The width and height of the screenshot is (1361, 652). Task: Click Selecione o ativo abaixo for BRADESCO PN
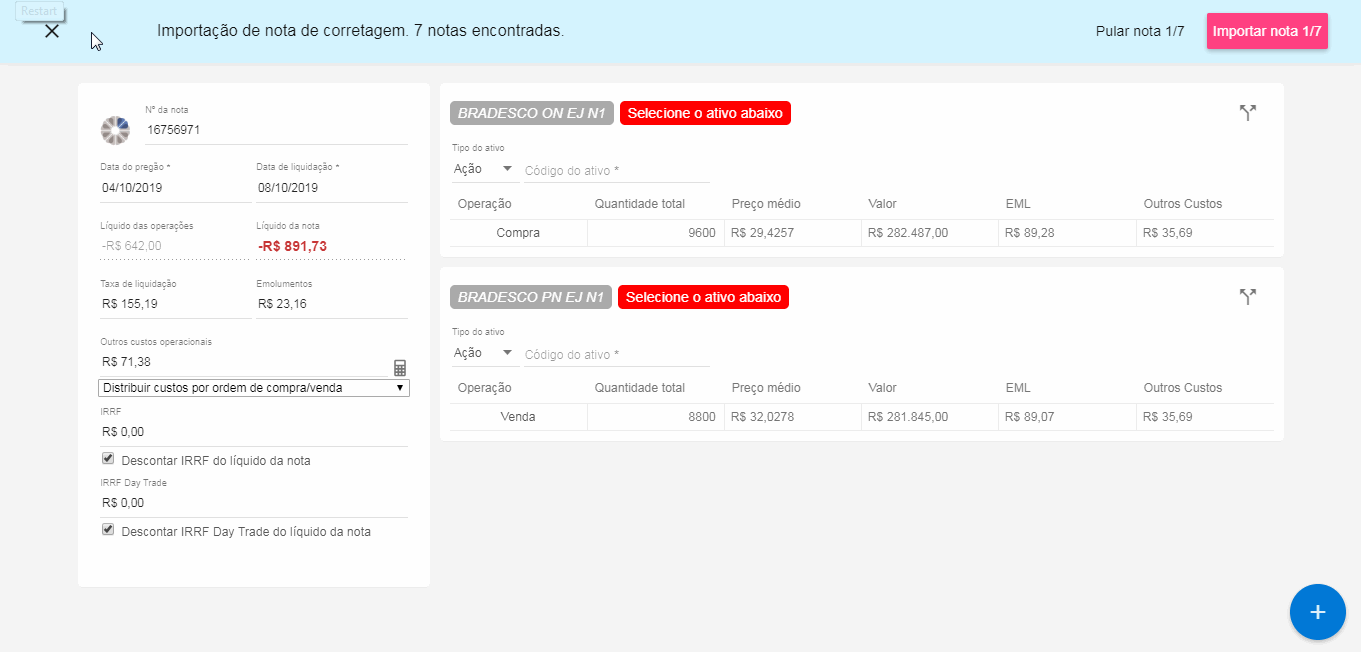(703, 297)
